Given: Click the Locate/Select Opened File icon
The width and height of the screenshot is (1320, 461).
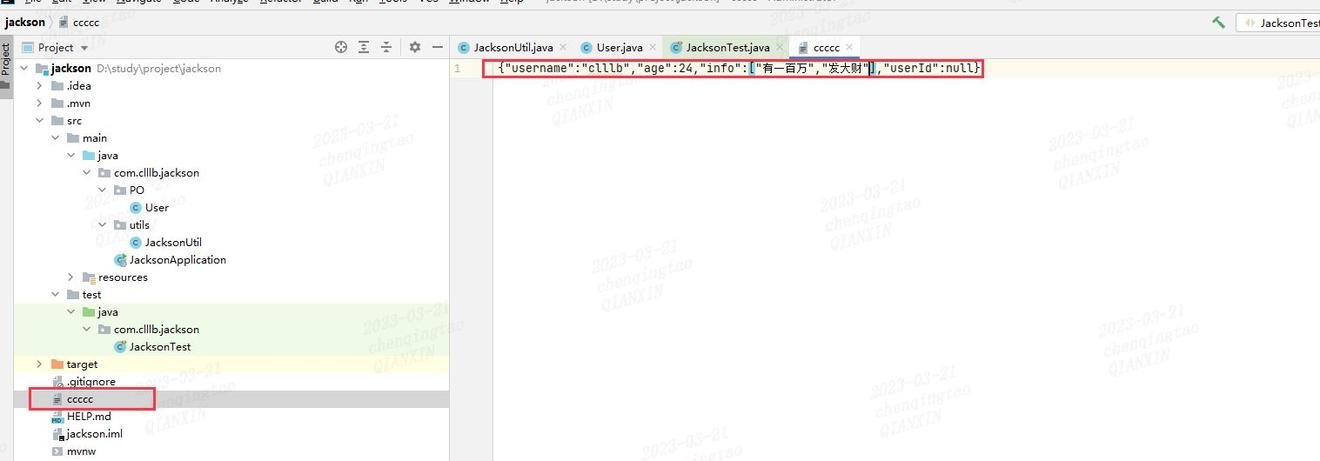Looking at the screenshot, I should point(341,47).
